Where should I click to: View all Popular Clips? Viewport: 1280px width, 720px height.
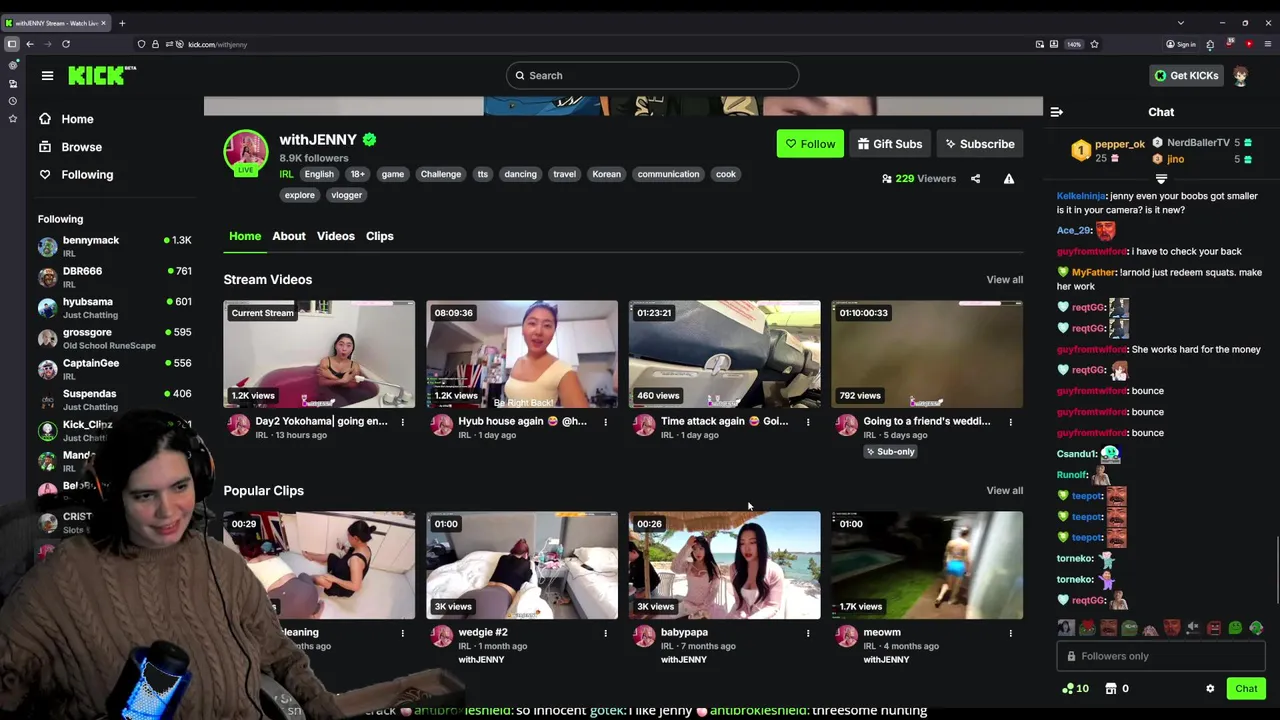[1005, 491]
